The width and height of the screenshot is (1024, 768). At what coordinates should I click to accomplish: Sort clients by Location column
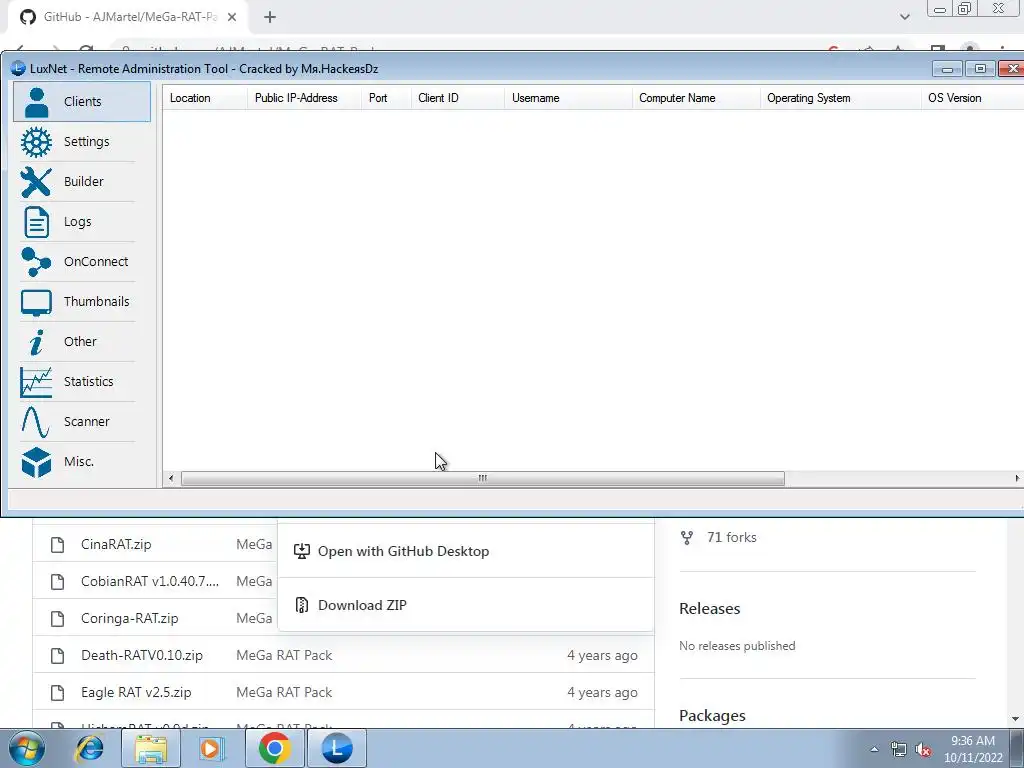coord(204,98)
